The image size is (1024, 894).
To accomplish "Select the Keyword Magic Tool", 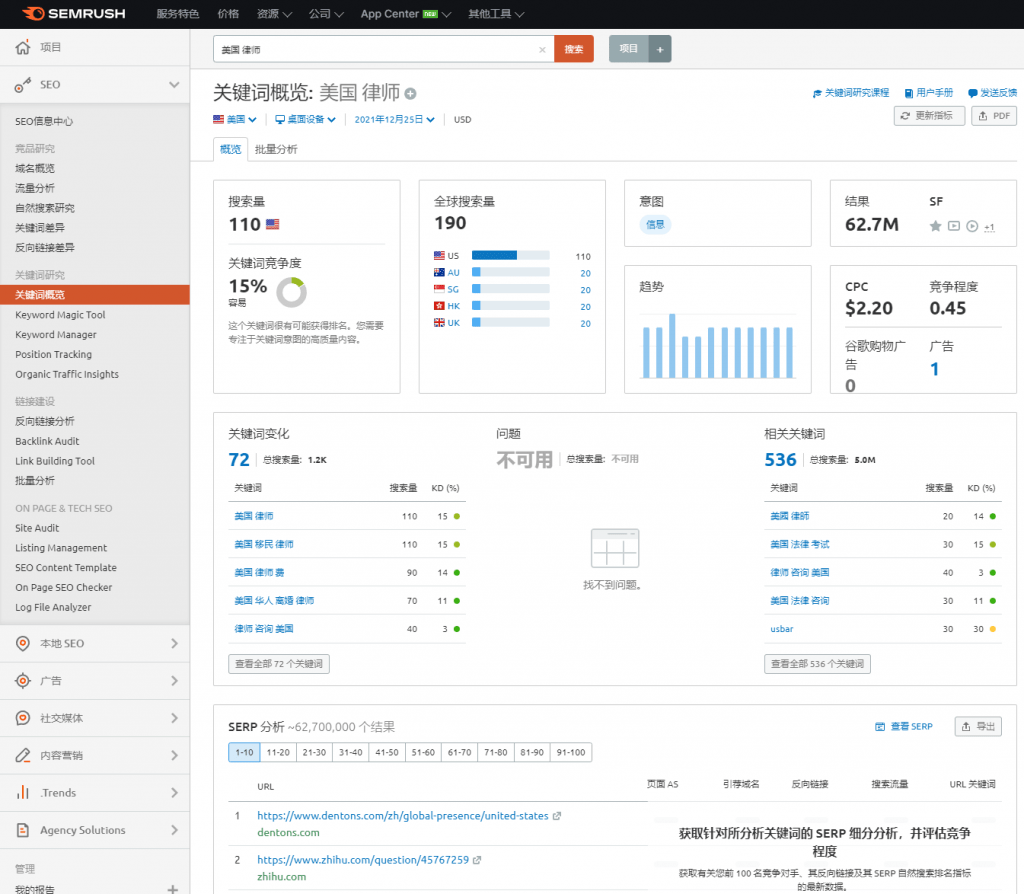I will tap(60, 314).
